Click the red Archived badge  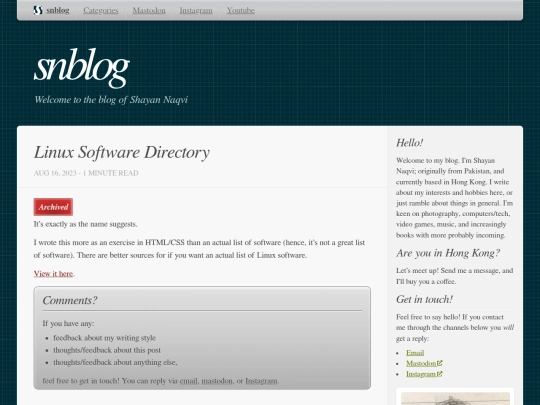click(x=53, y=207)
